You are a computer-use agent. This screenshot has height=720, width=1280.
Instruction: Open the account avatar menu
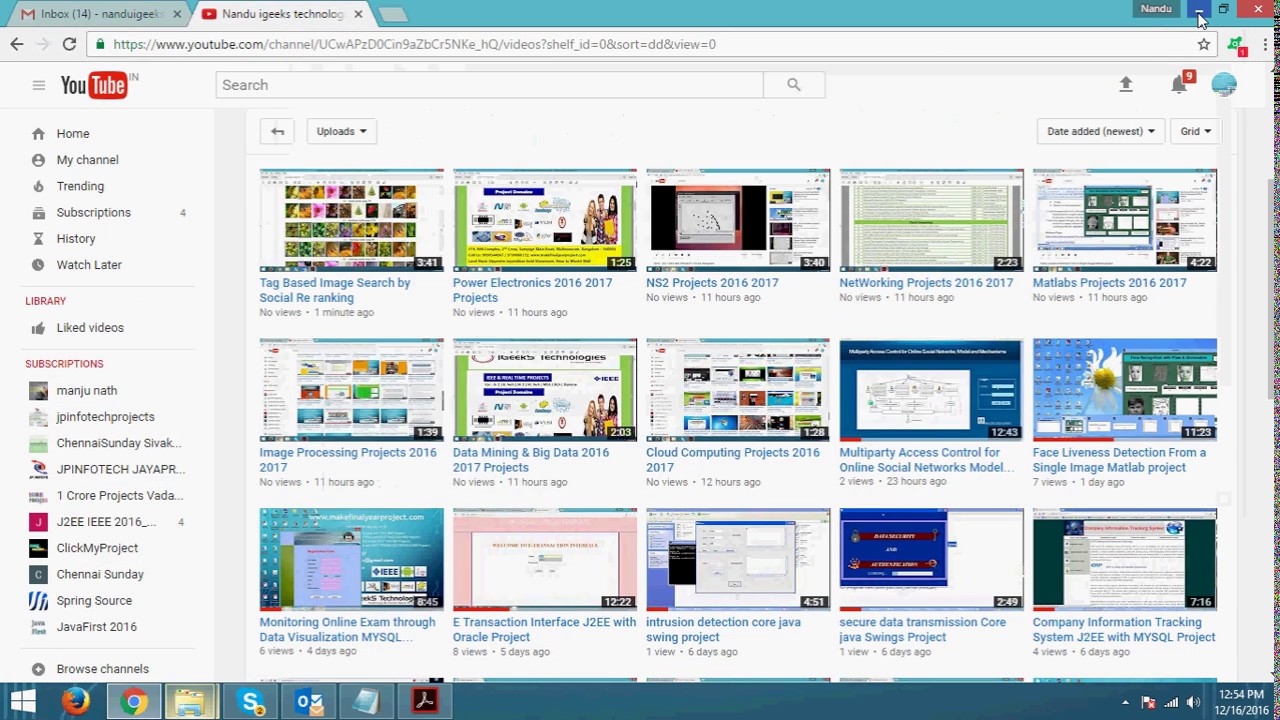(1224, 85)
